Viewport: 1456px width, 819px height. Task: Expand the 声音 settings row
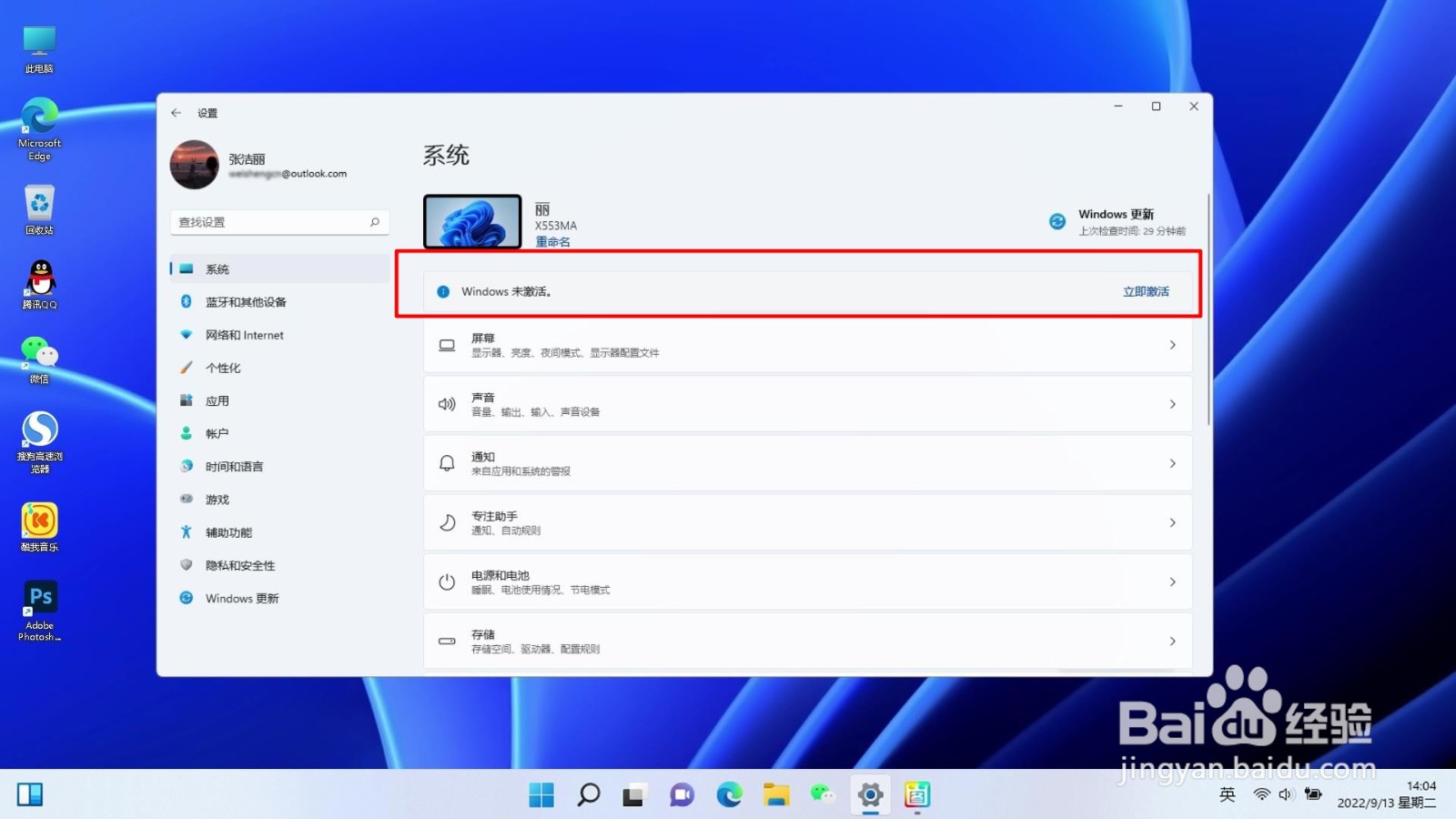click(x=807, y=404)
